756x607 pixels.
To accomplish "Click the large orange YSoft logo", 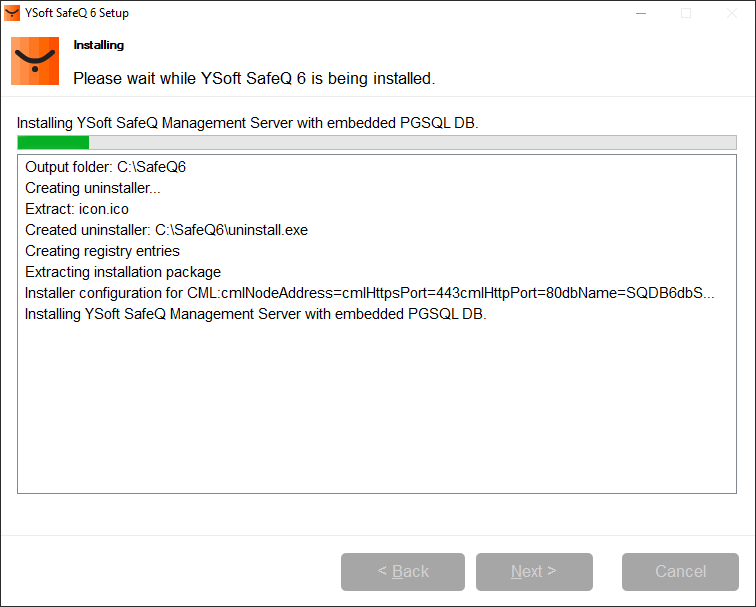I will pyautogui.click(x=35, y=61).
